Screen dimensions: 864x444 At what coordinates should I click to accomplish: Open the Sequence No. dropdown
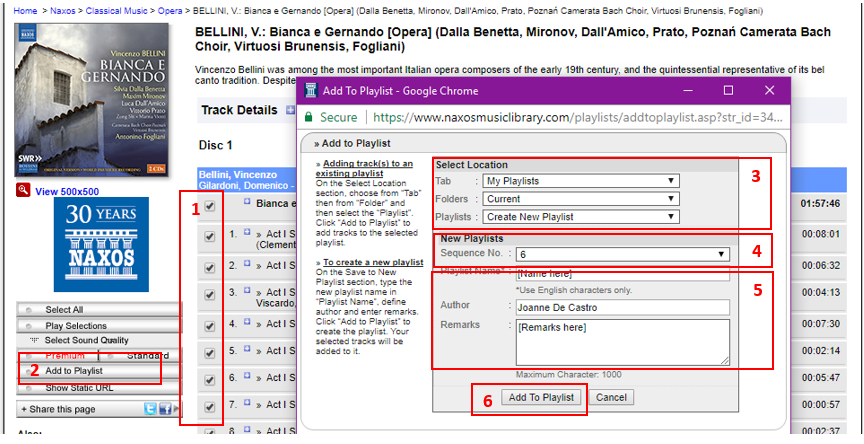pyautogui.click(x=623, y=254)
